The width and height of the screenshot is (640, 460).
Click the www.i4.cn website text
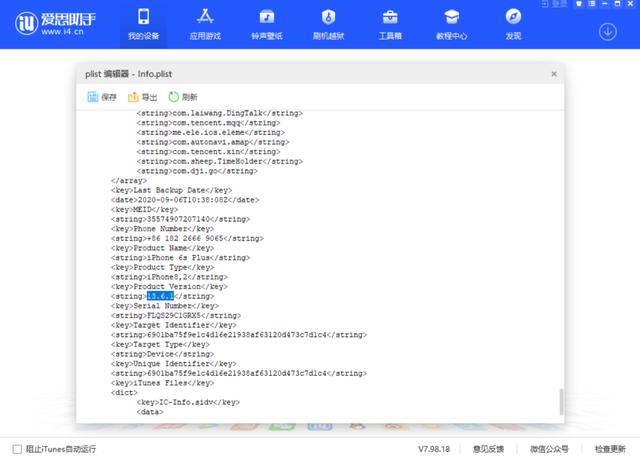62,32
